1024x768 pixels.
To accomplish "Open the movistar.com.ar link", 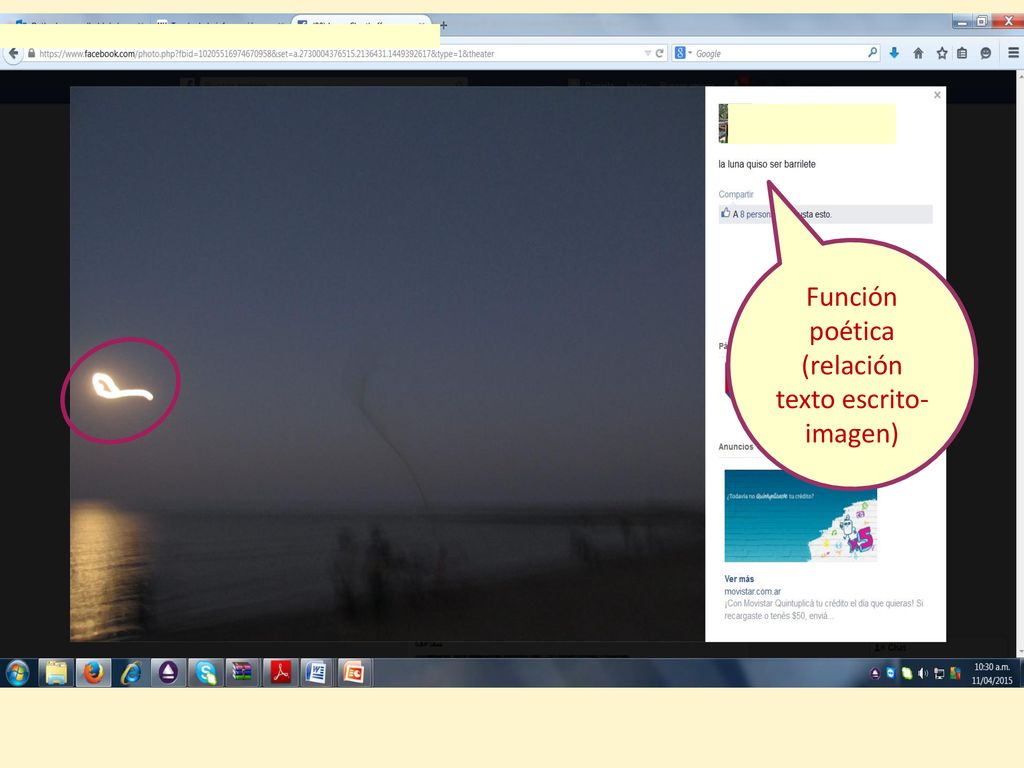I will click(x=752, y=592).
